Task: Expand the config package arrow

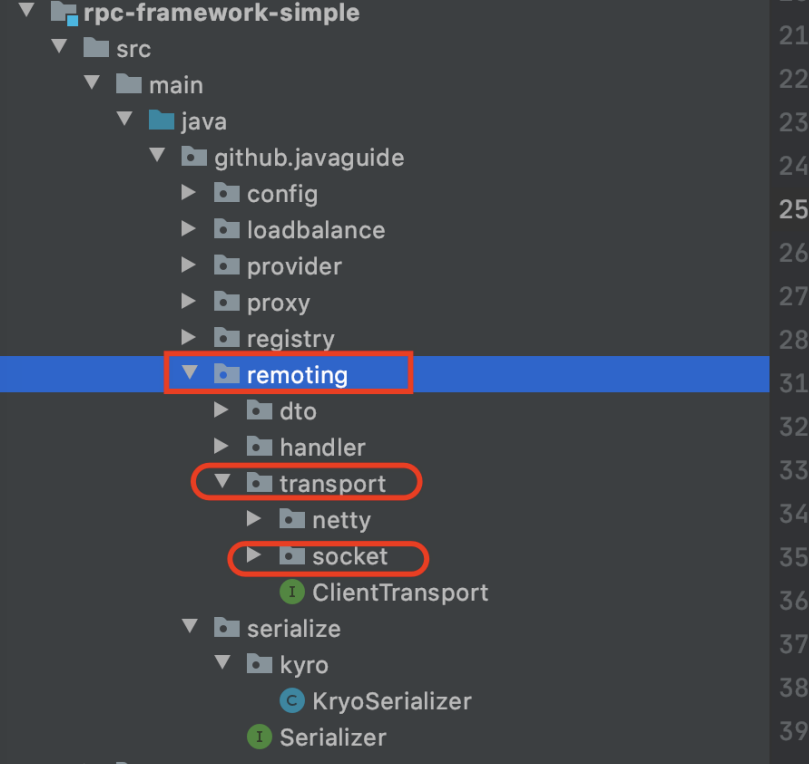Action: pos(188,193)
